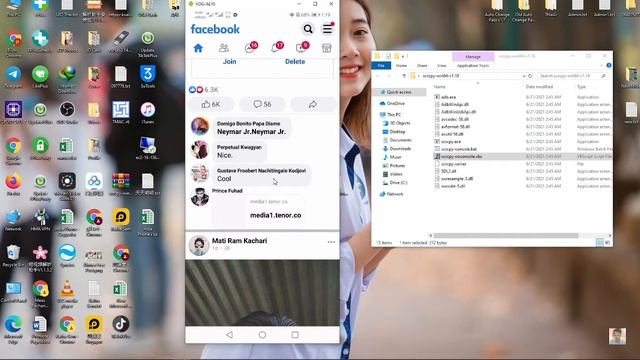
Task: Select Quick access in Explorer navigation pane
Action: (x=399, y=92)
